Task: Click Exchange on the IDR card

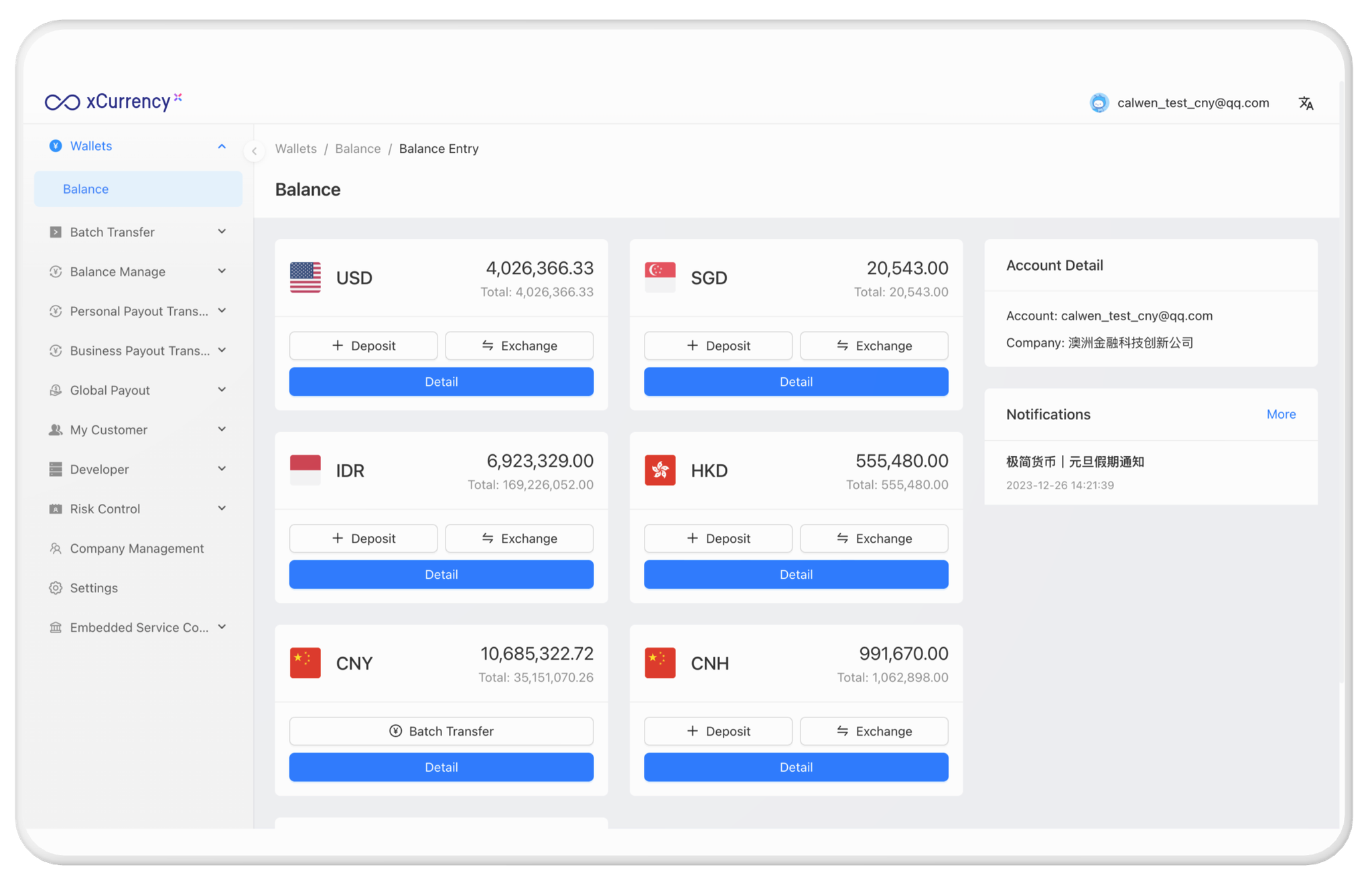Action: coord(519,539)
